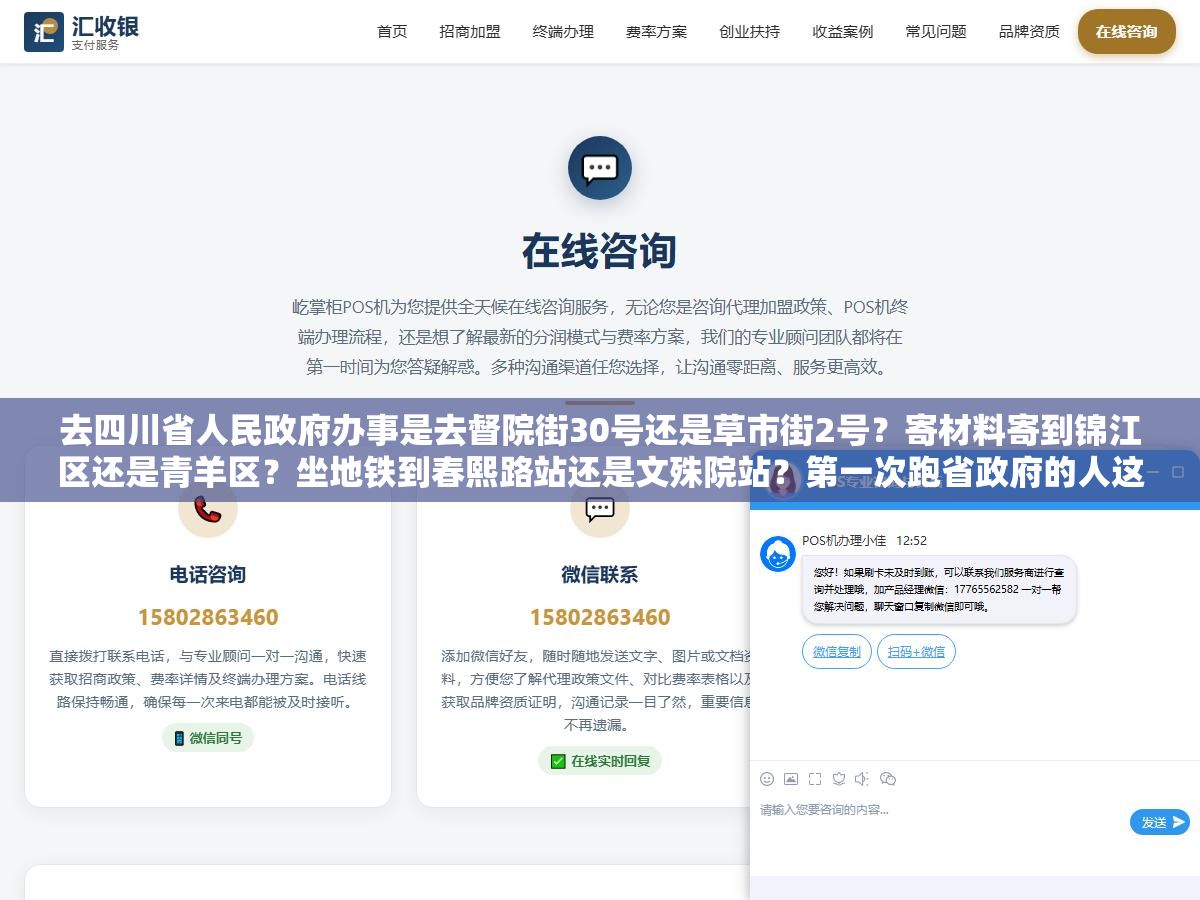Go to 收益案例 page
The image size is (1200, 900).
coord(843,32)
